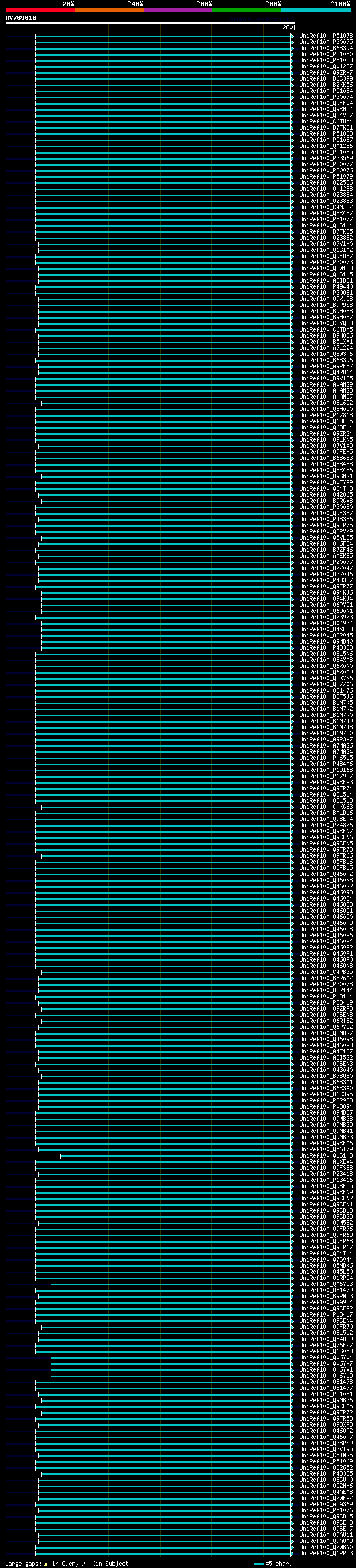356x1568 pixels.
Task: Select hit UniRef100_P51087
Action: pos(325,140)
